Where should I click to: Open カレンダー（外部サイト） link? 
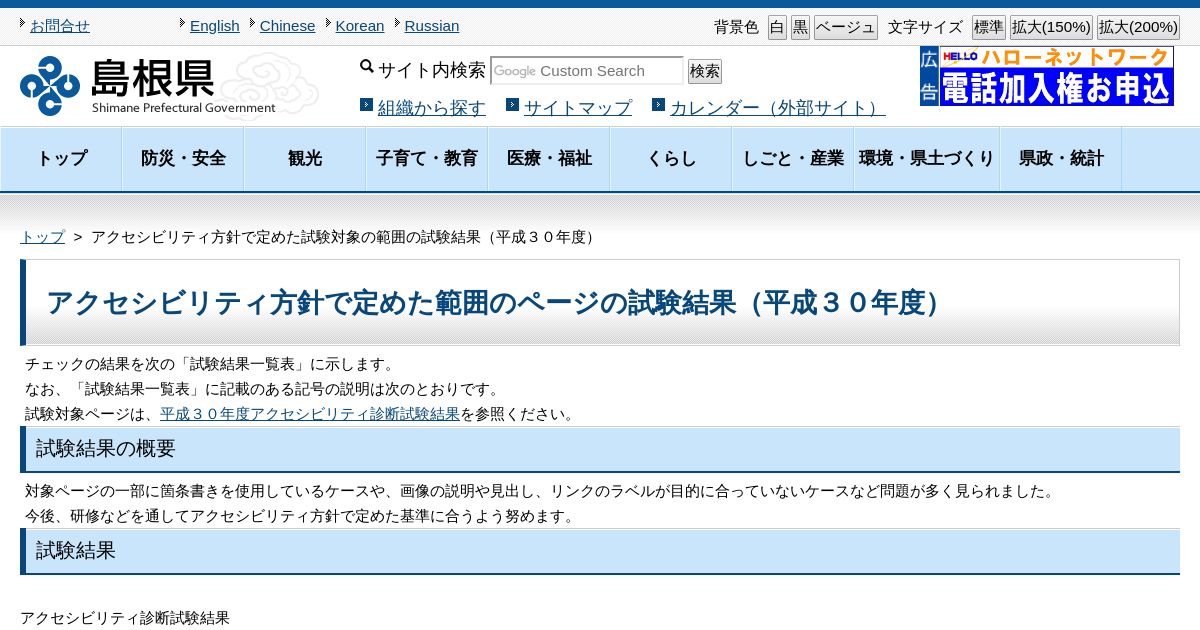click(x=778, y=108)
